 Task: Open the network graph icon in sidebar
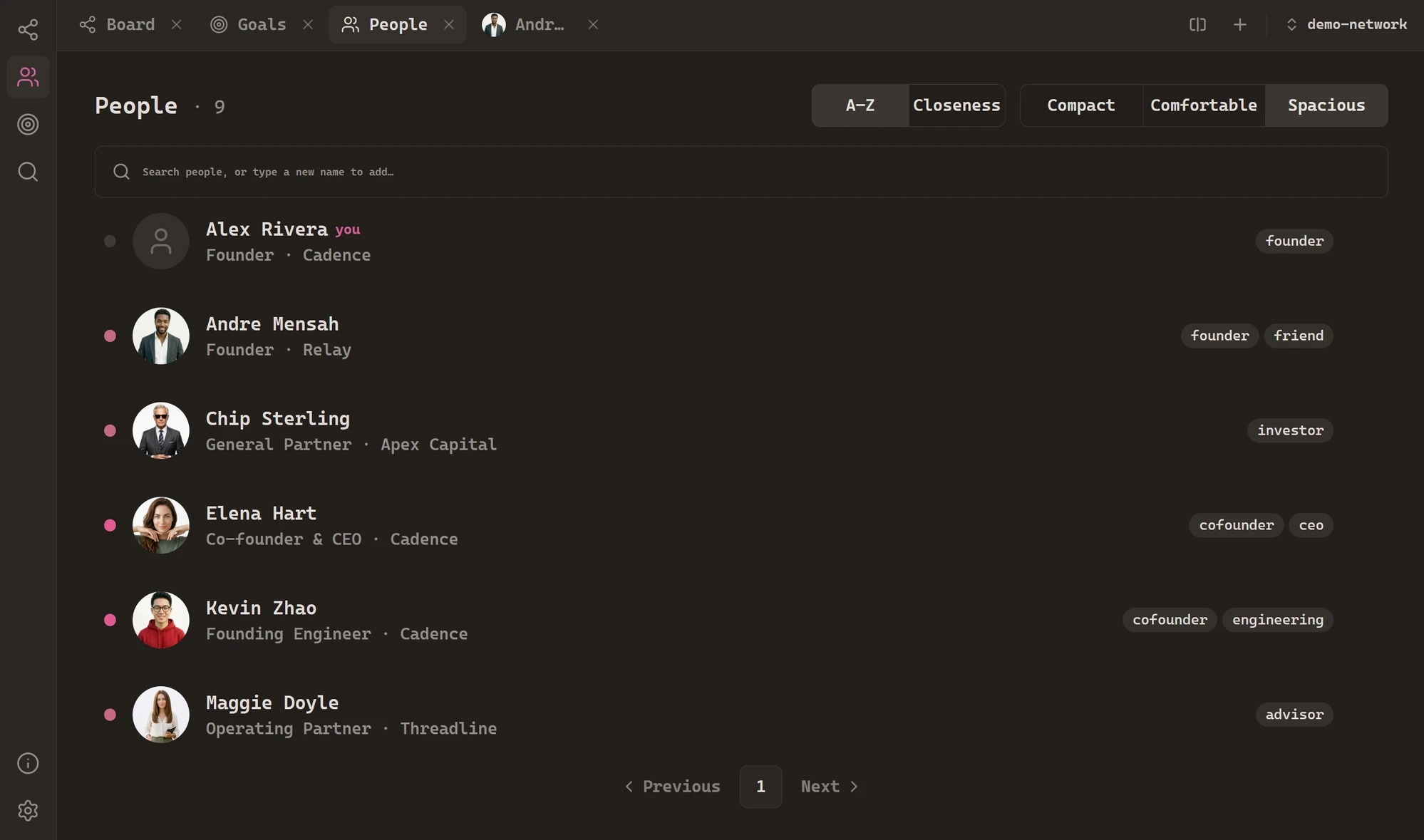tap(28, 29)
